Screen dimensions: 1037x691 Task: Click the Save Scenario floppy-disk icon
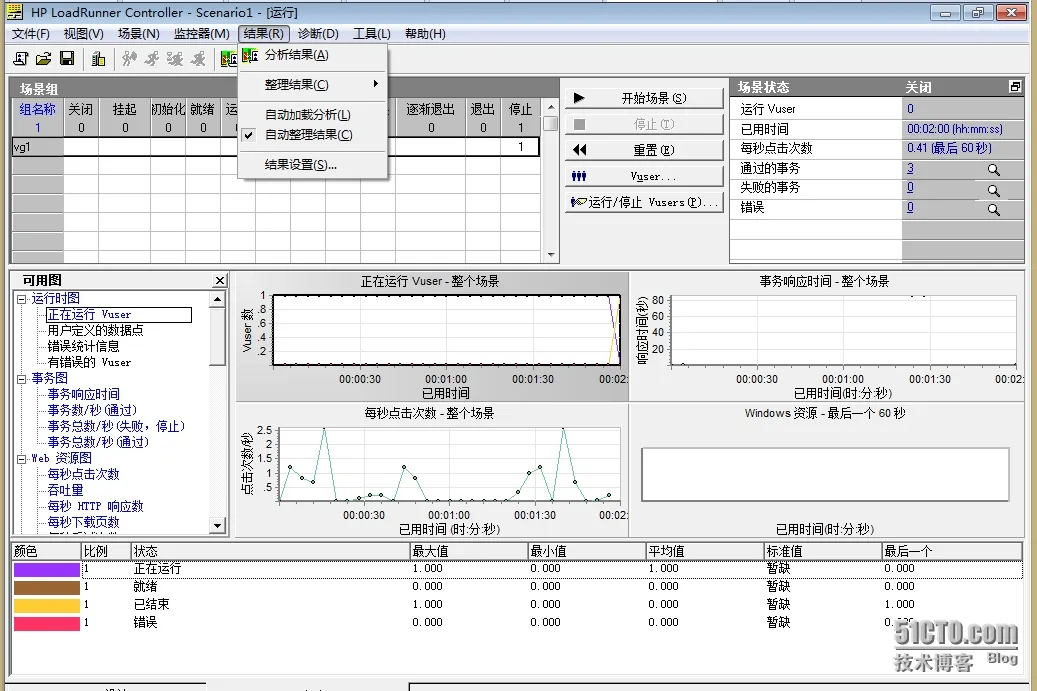coord(67,59)
